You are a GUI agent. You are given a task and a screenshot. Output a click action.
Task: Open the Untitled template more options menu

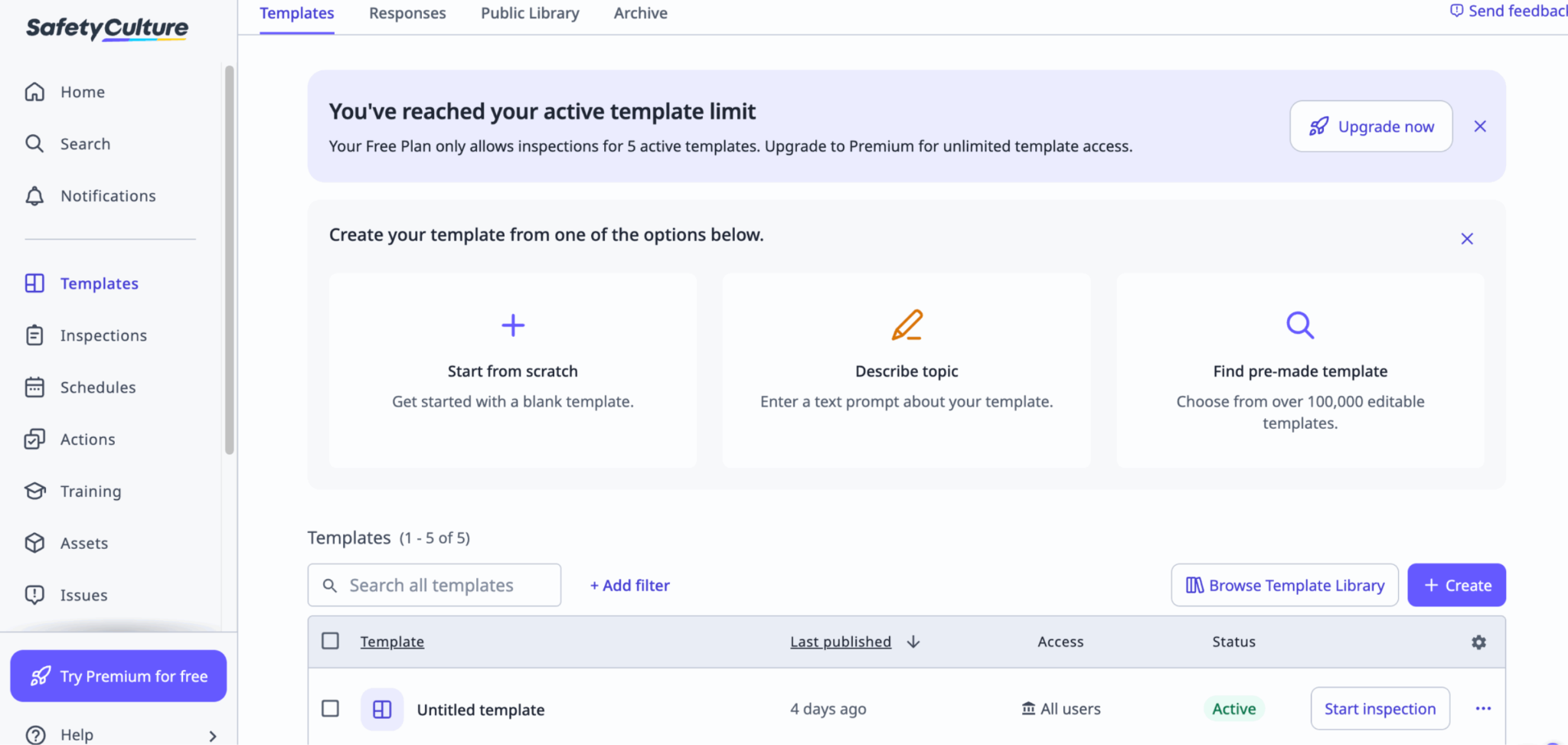click(1483, 708)
